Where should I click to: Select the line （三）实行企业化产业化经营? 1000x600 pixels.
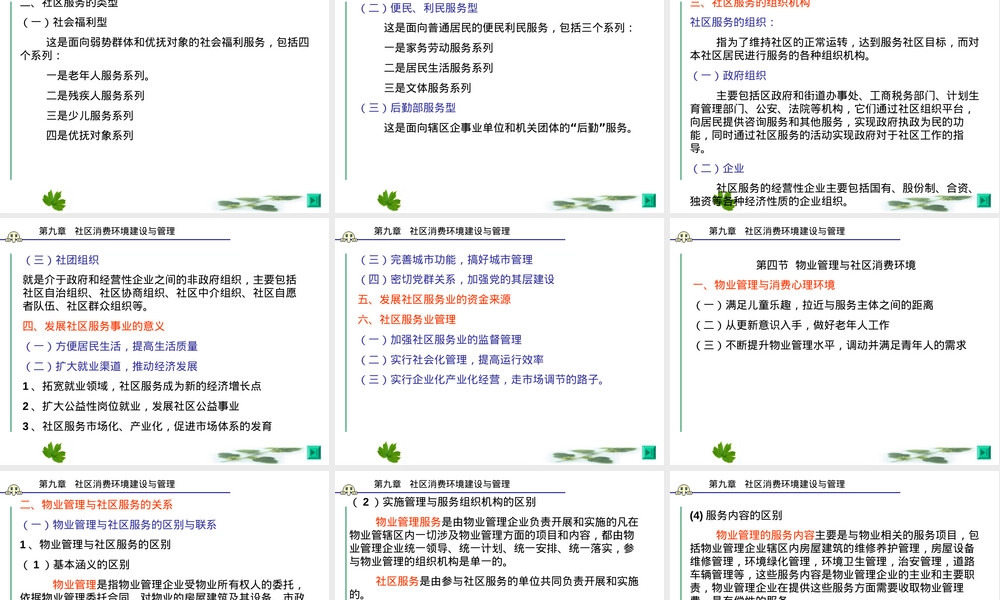pos(482,379)
